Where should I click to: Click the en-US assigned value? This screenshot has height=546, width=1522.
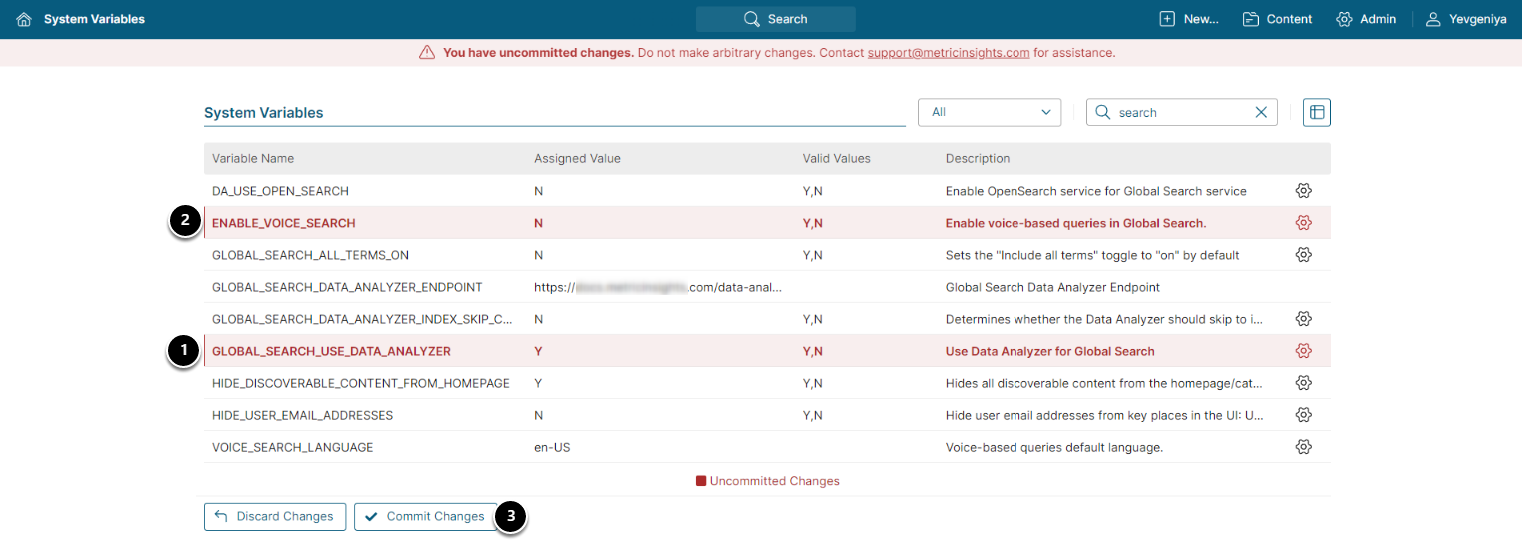552,447
